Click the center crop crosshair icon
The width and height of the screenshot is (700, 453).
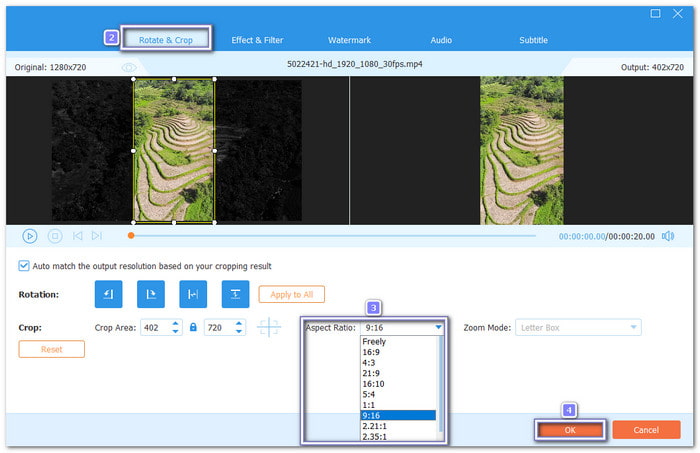tap(269, 327)
